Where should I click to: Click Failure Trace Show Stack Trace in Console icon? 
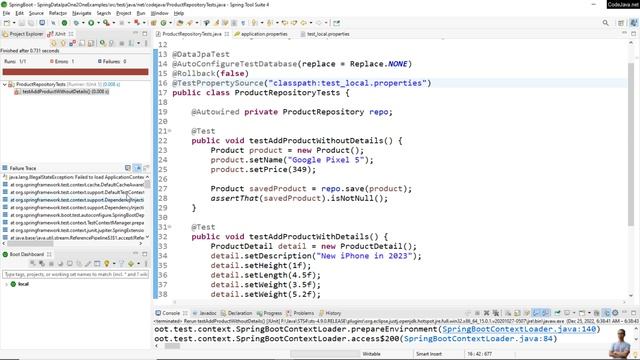[128, 168]
